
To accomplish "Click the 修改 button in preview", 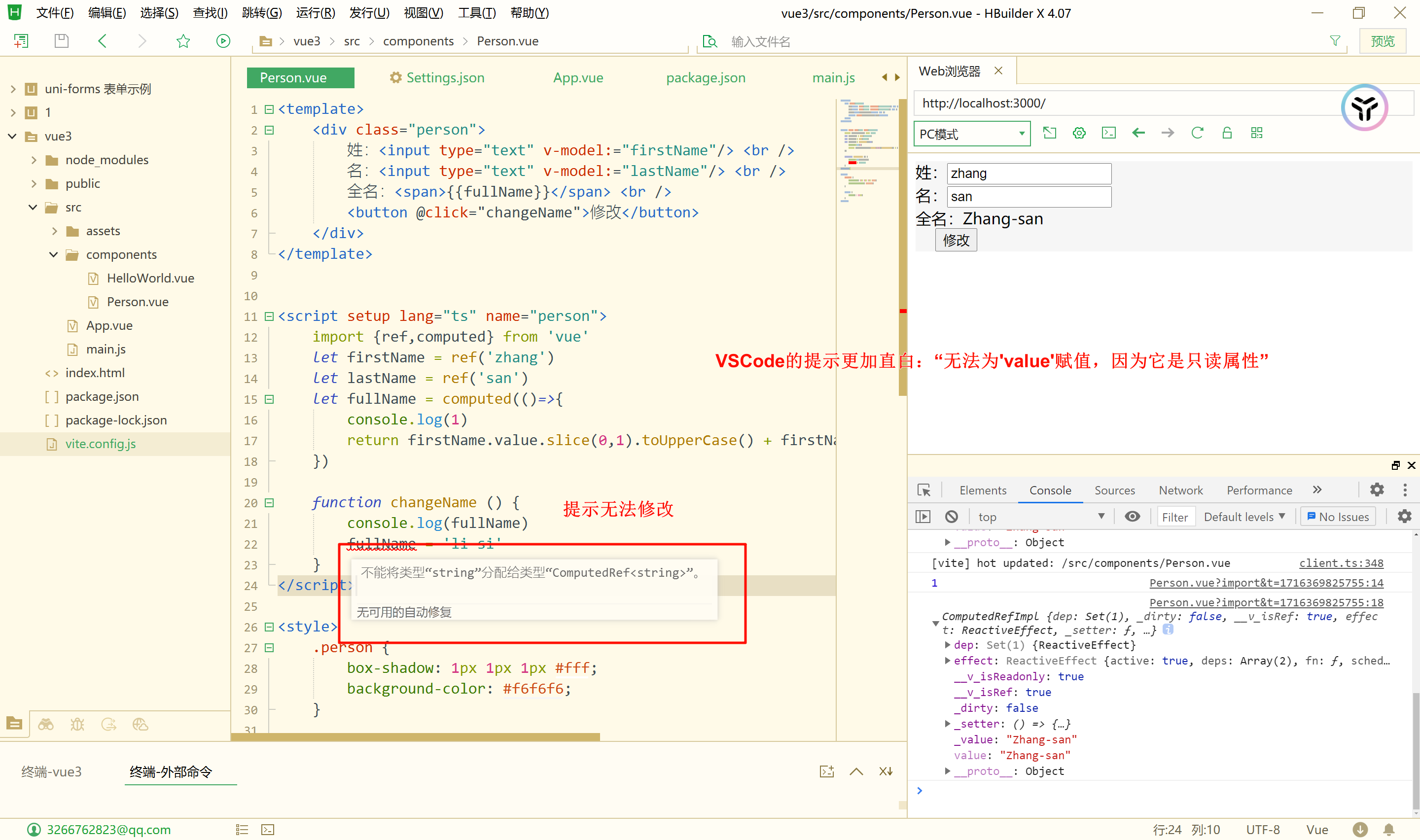I will tap(956, 240).
